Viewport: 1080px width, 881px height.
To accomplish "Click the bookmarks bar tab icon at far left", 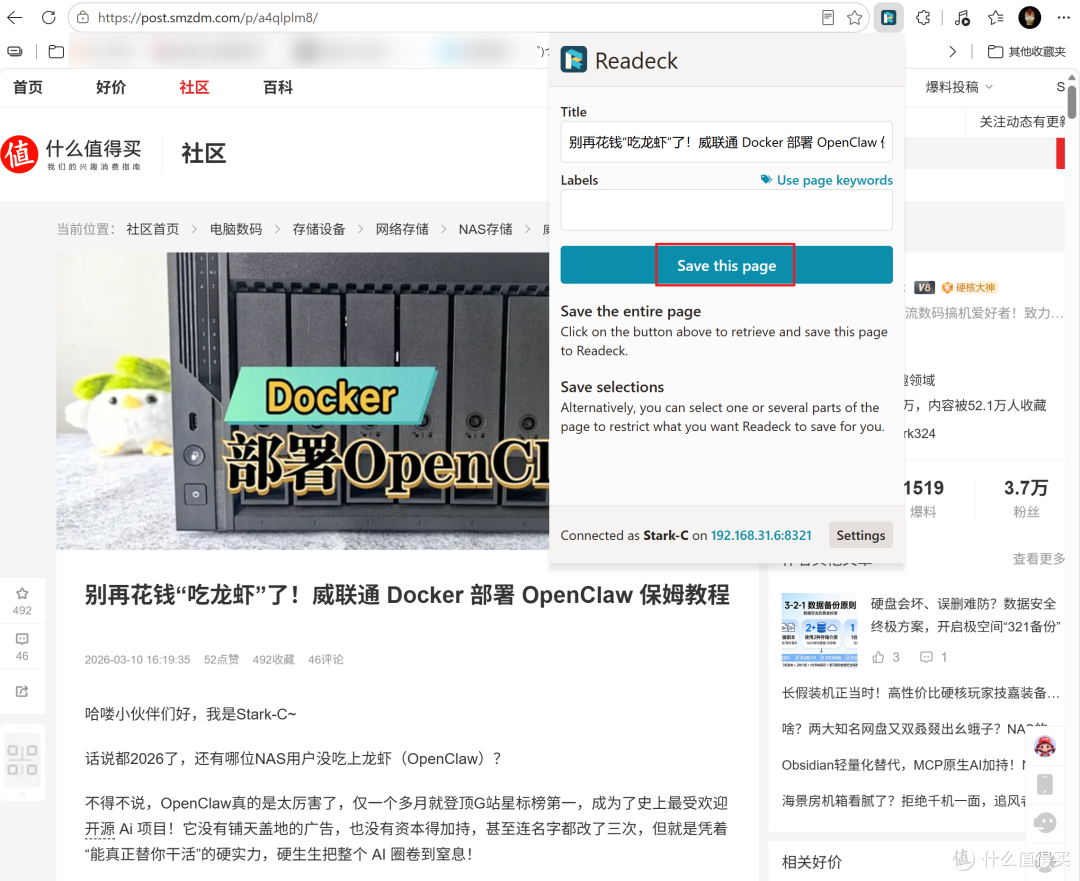I will pos(14,52).
